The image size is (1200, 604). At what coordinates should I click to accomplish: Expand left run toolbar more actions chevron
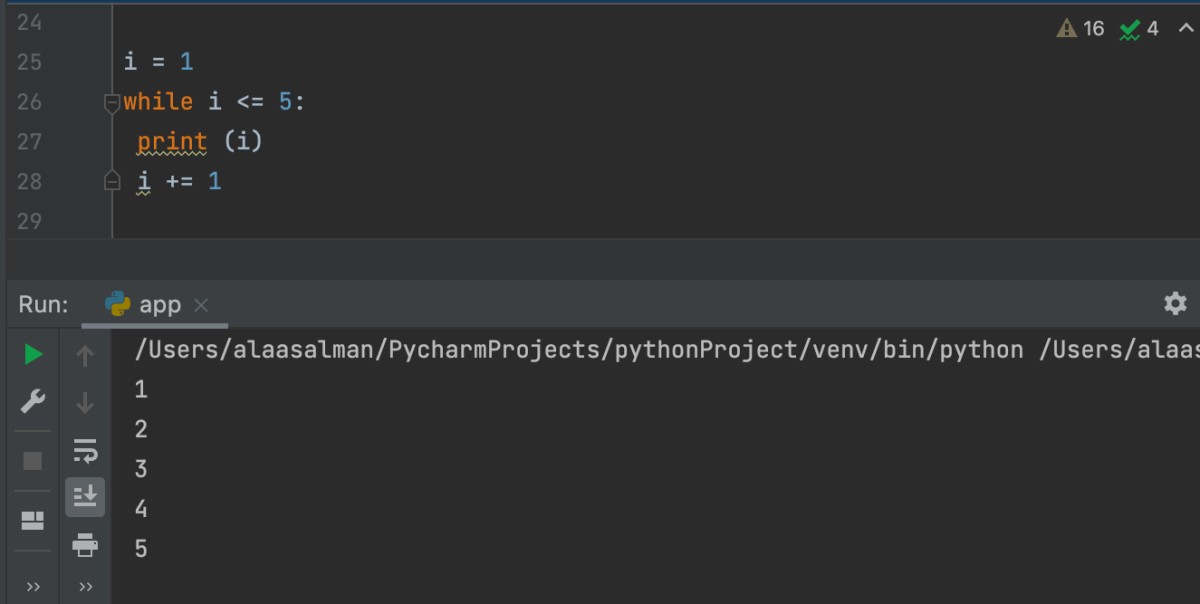coord(33,586)
